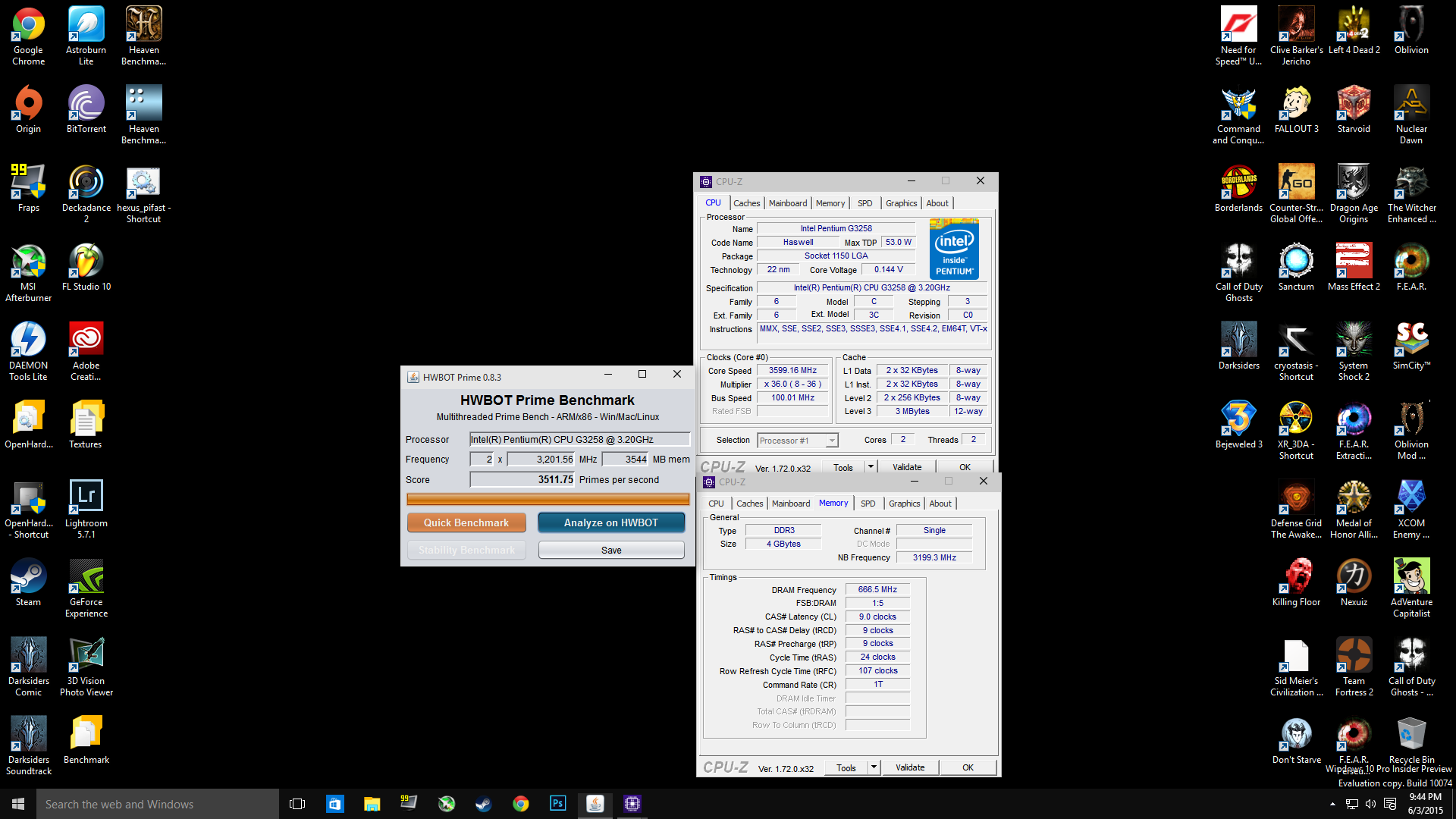Launch Origin from the desktop
The width and height of the screenshot is (1456, 819).
pos(28,109)
